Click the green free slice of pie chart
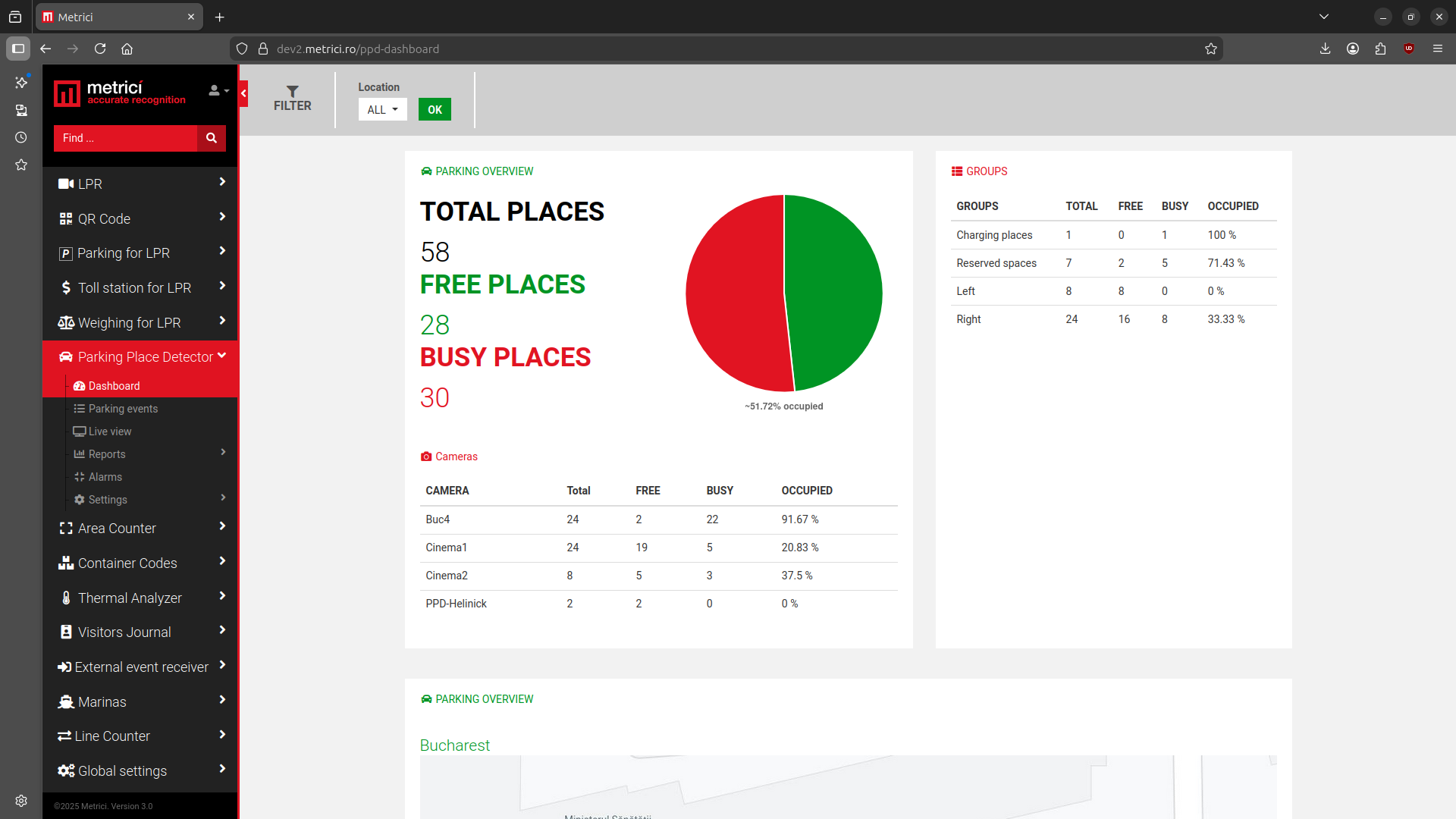Viewport: 1456px width, 819px height. coord(834,292)
